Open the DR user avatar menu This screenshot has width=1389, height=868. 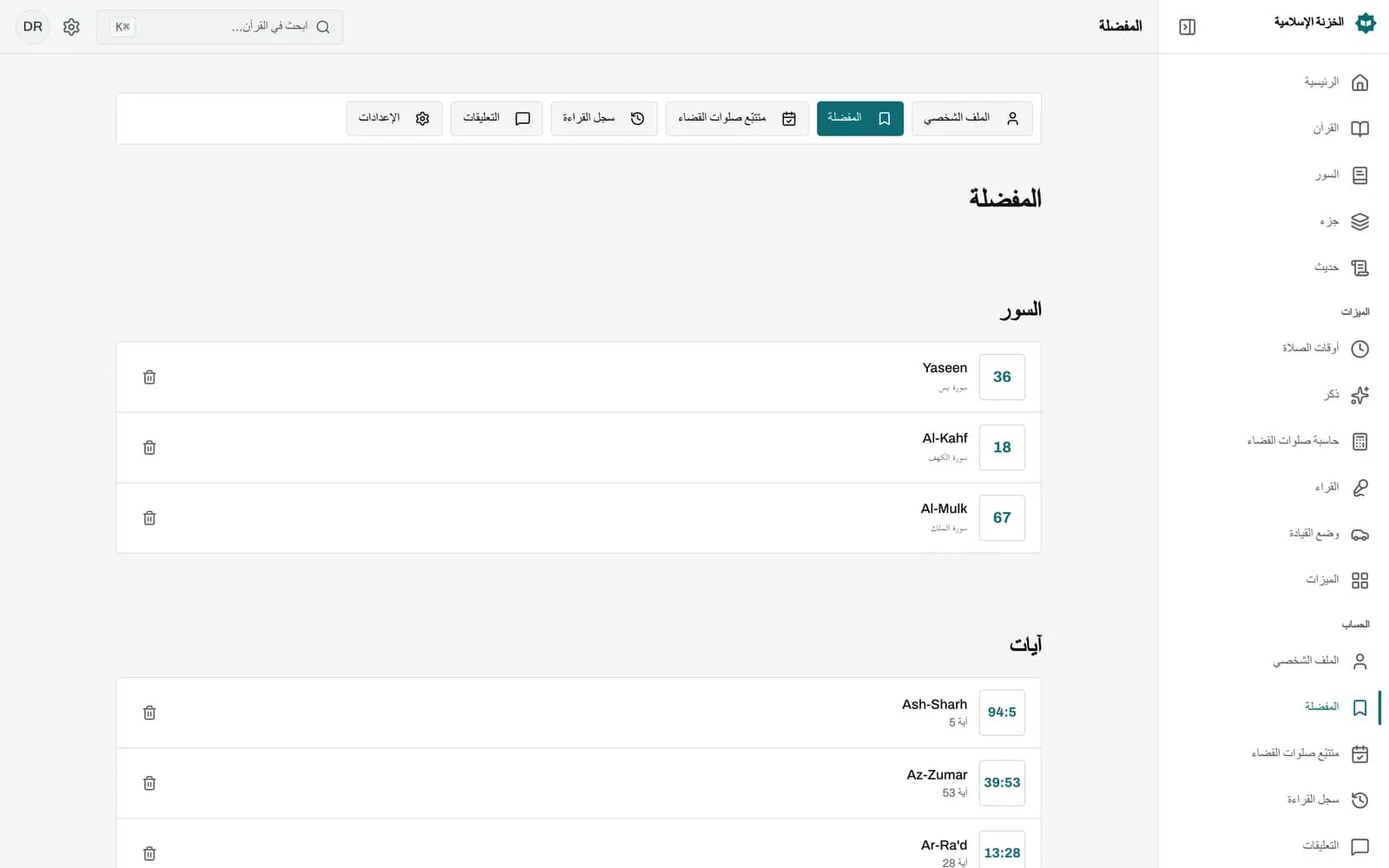click(x=33, y=27)
